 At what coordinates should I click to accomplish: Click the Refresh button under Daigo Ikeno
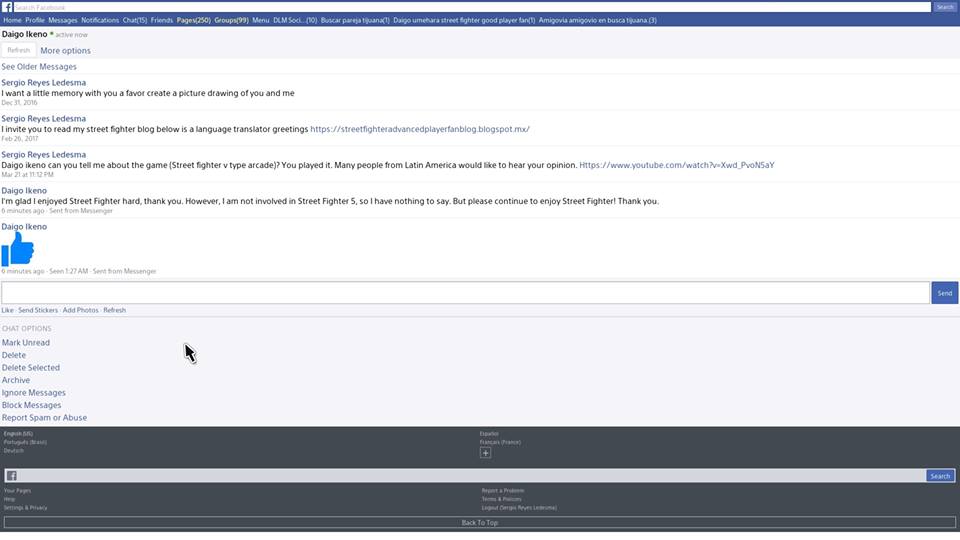[x=18, y=50]
